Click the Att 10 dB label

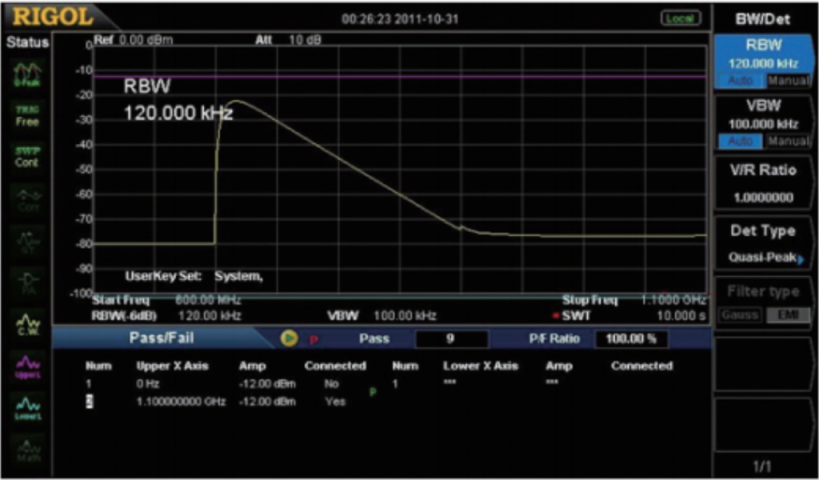pyautogui.click(x=288, y=40)
